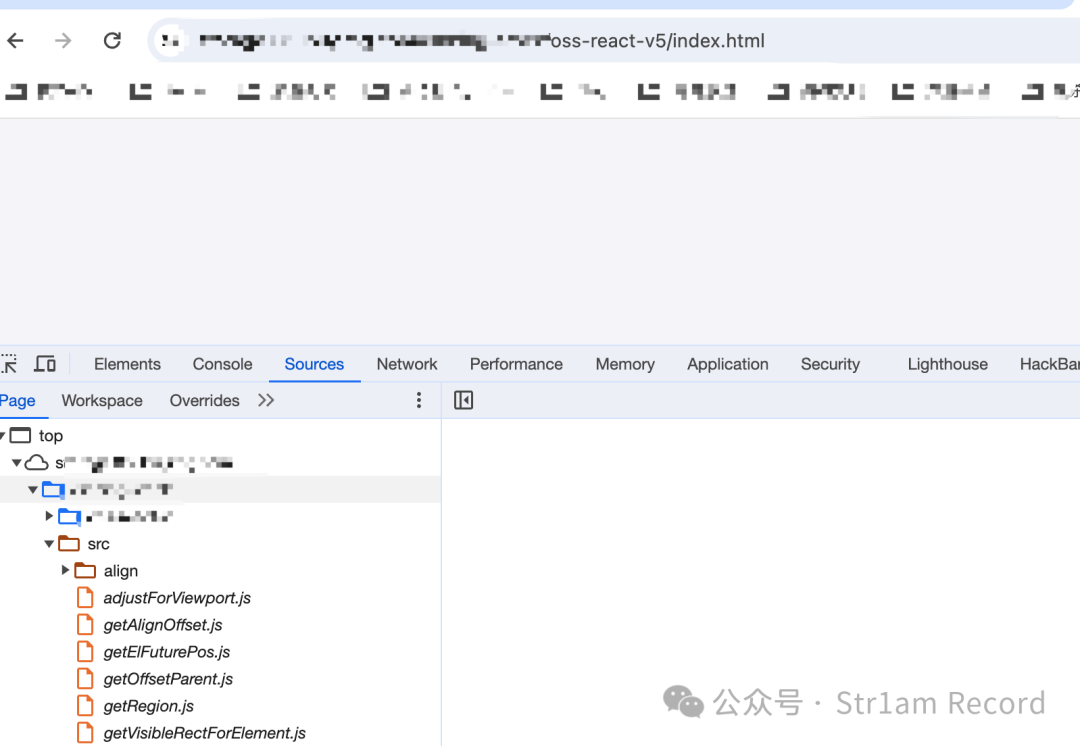Go forward with the browser forward arrow
The width and height of the screenshot is (1080, 746).
[x=63, y=41]
